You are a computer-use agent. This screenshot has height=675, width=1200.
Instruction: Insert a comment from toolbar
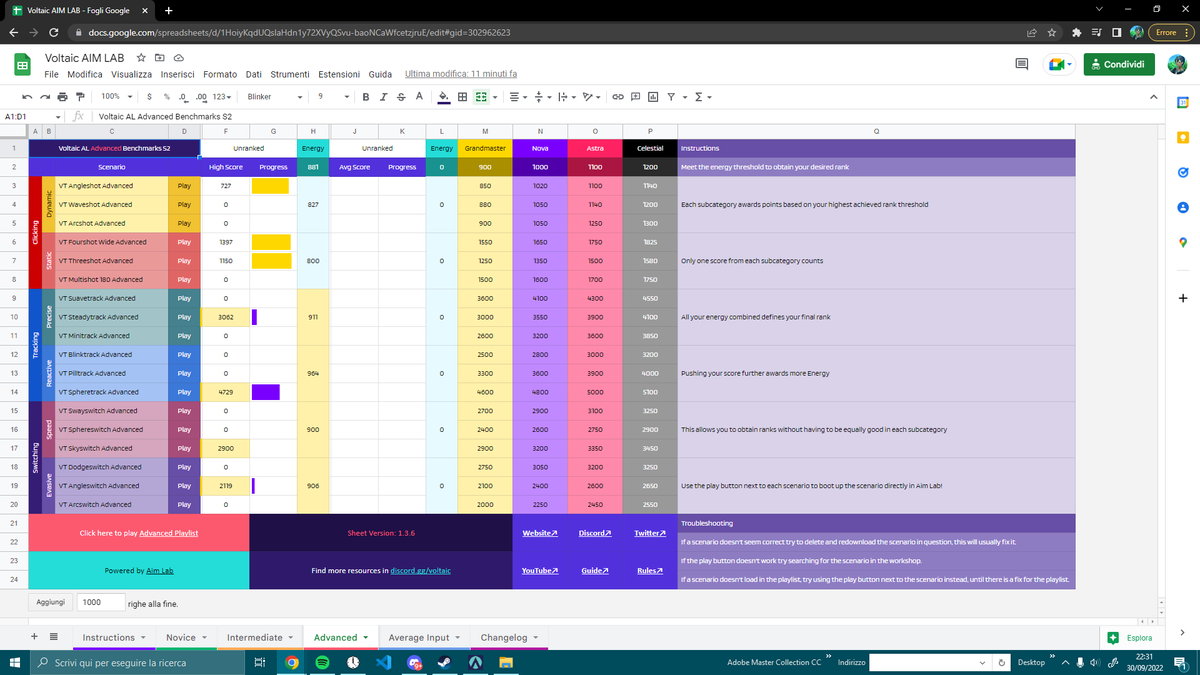(637, 96)
